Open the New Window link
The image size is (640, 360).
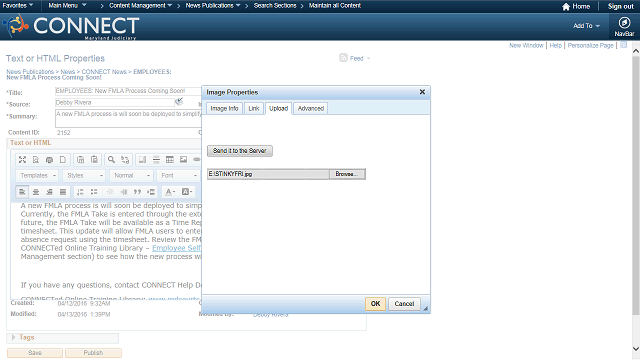pos(526,45)
